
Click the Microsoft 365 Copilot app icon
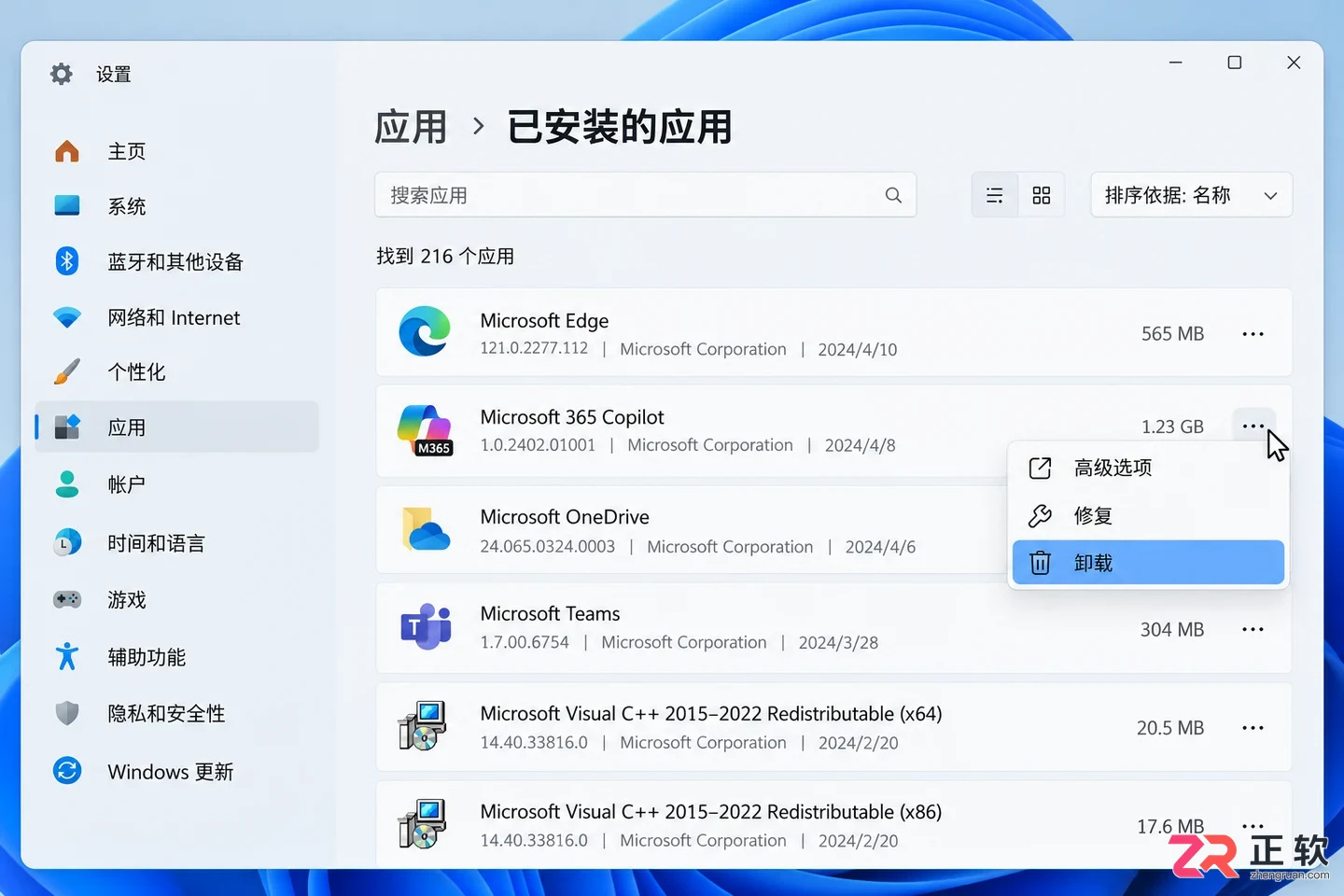coord(426,430)
